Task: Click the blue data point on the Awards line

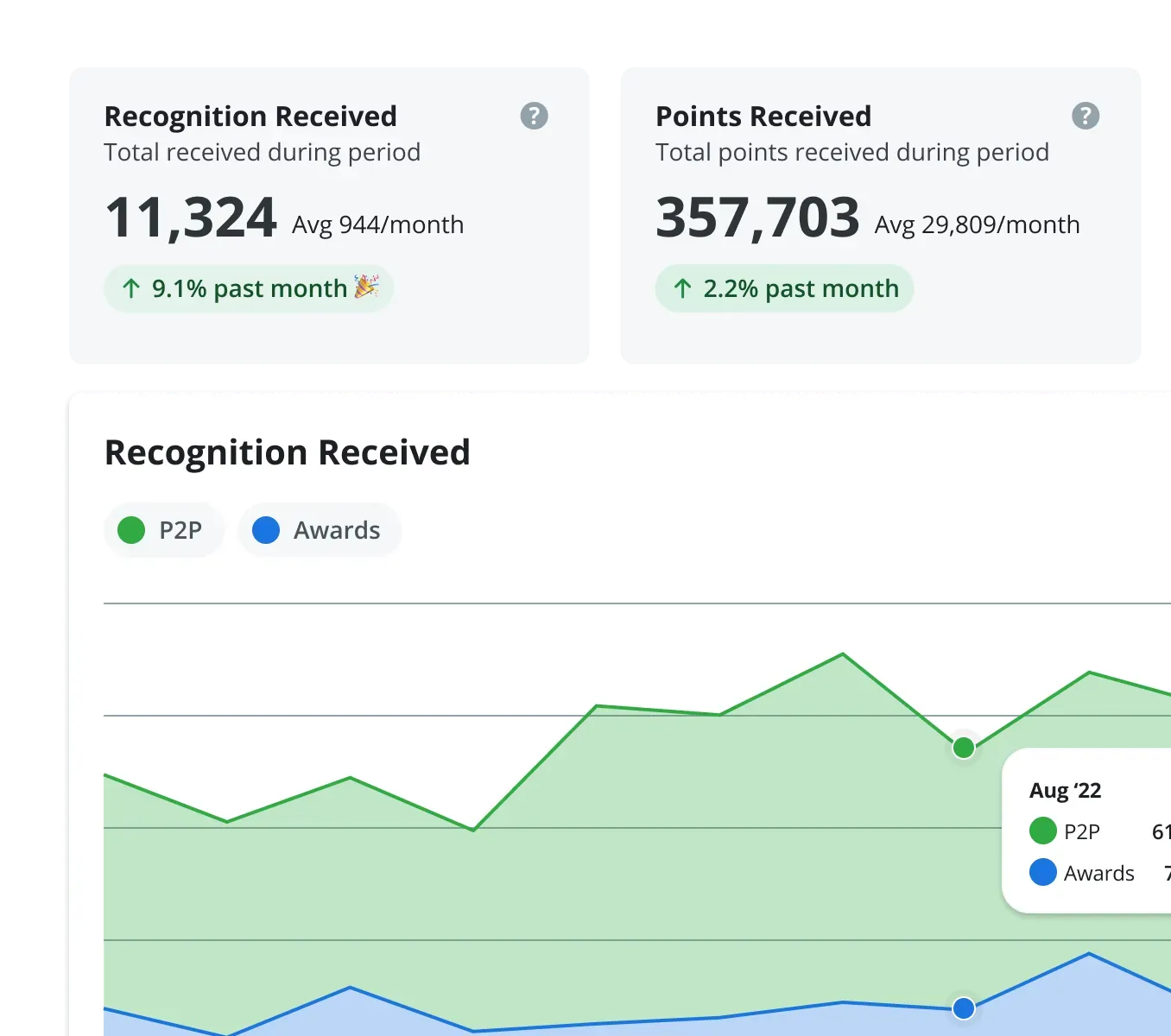Action: pos(963,1008)
